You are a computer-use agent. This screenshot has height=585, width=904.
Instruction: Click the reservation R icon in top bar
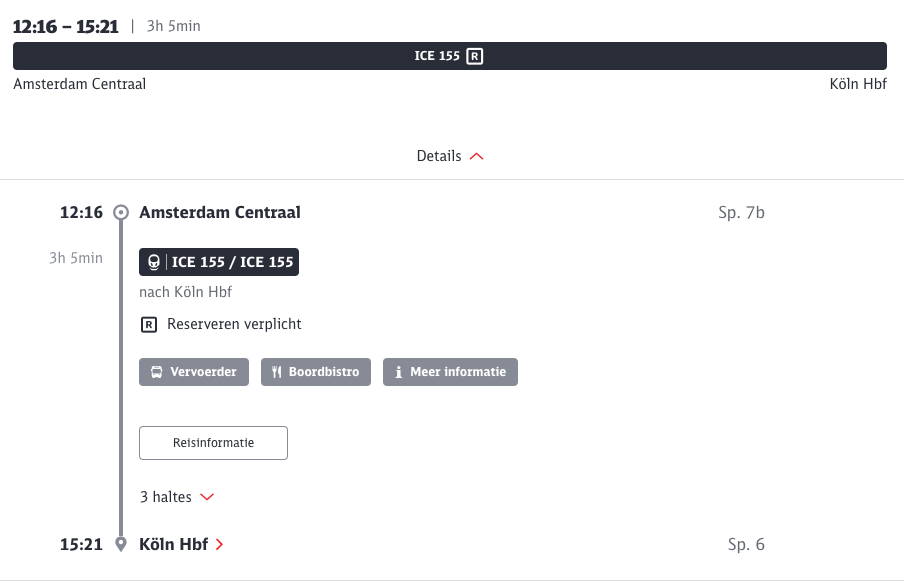(475, 56)
